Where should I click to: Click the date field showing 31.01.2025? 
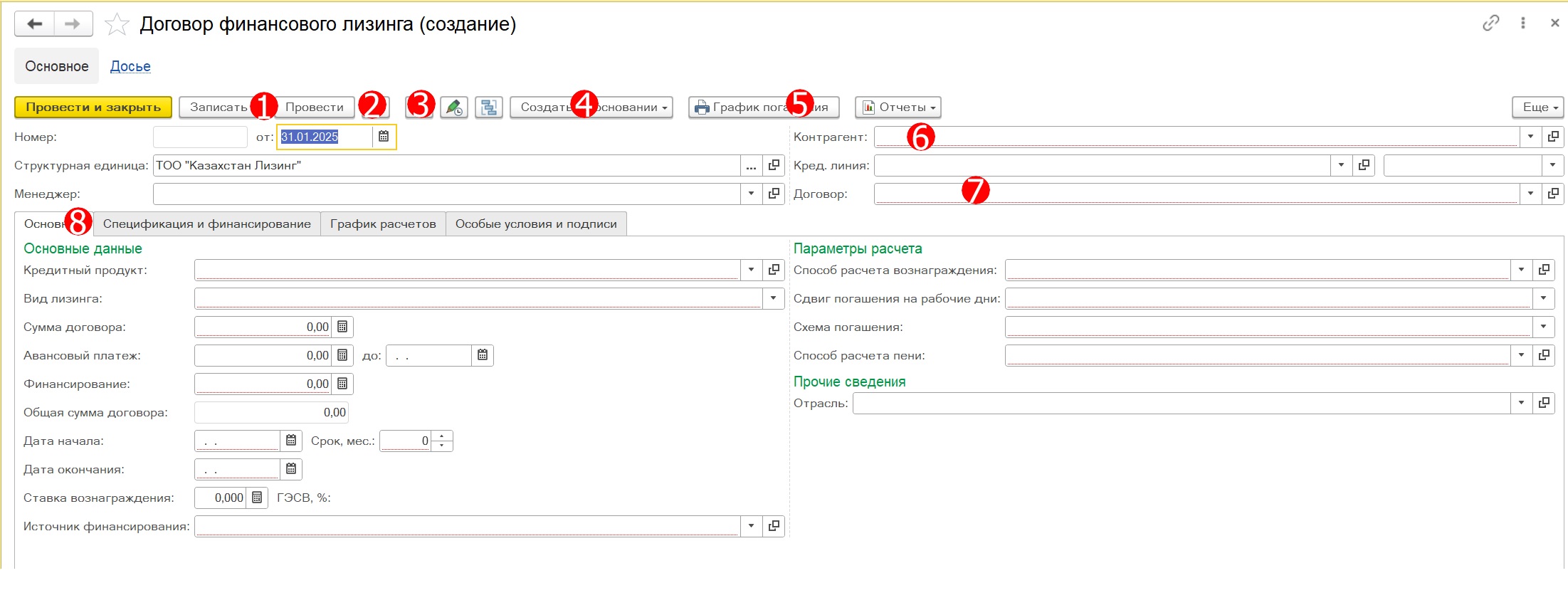click(325, 137)
